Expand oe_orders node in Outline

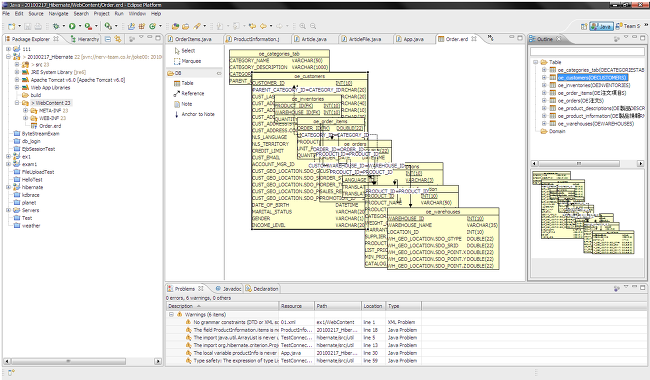point(544,100)
